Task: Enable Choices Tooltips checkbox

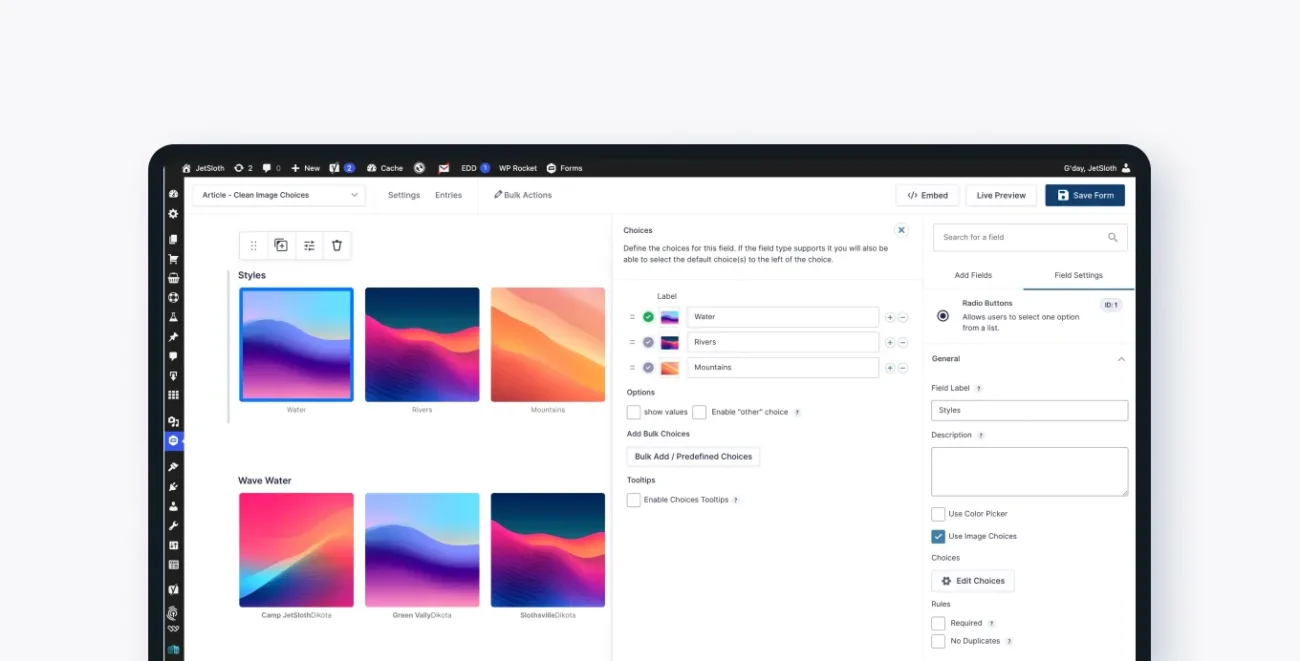Action: point(634,500)
